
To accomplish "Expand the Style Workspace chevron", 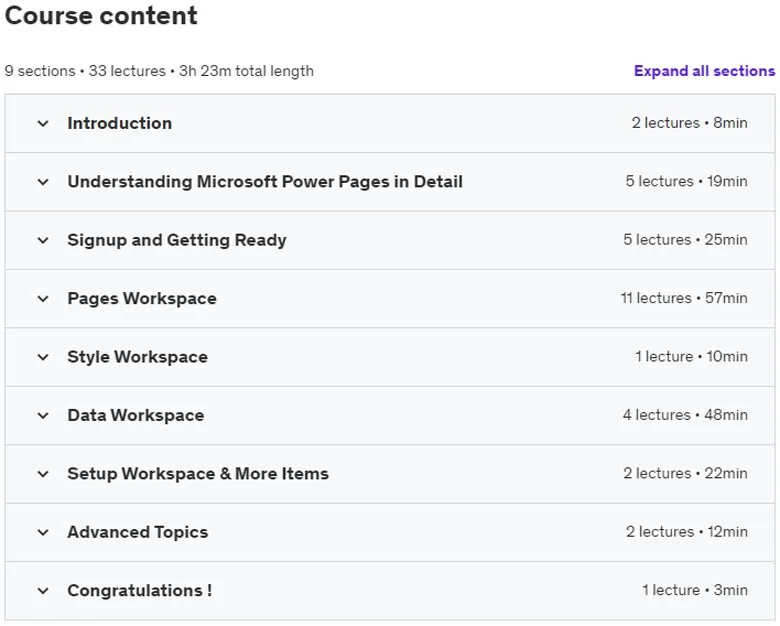I will tap(43, 357).
